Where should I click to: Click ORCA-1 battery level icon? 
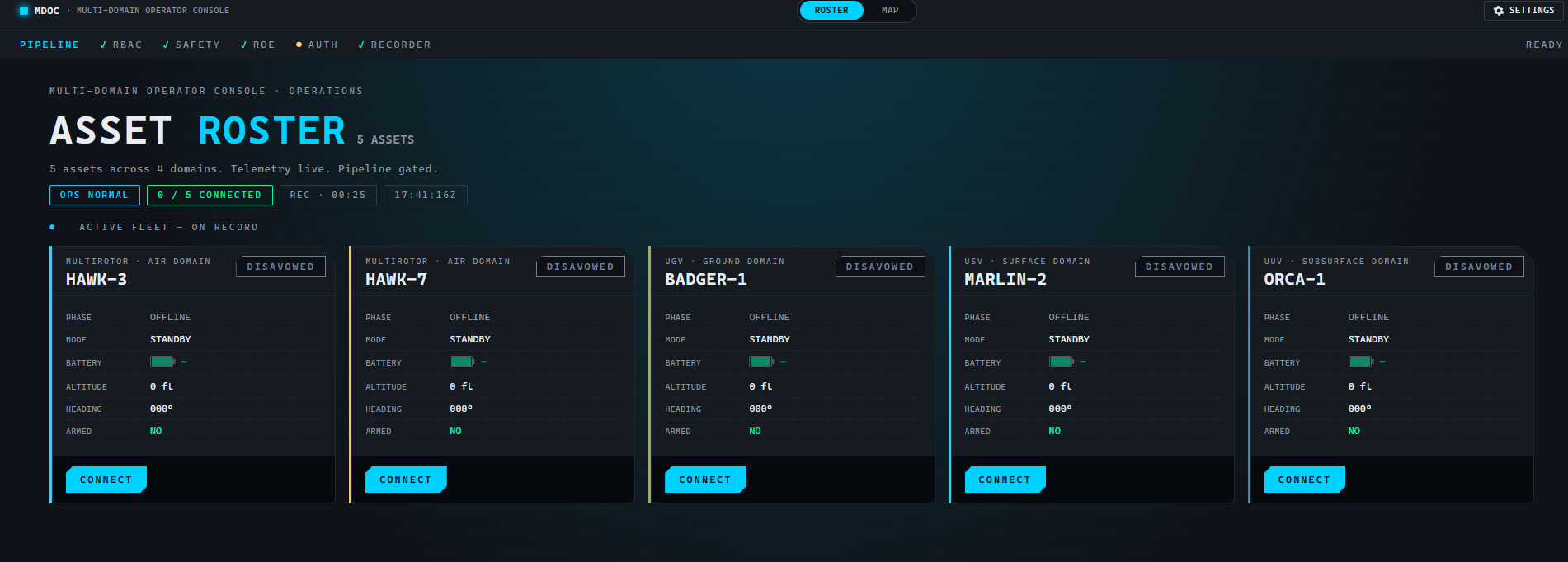[1361, 361]
